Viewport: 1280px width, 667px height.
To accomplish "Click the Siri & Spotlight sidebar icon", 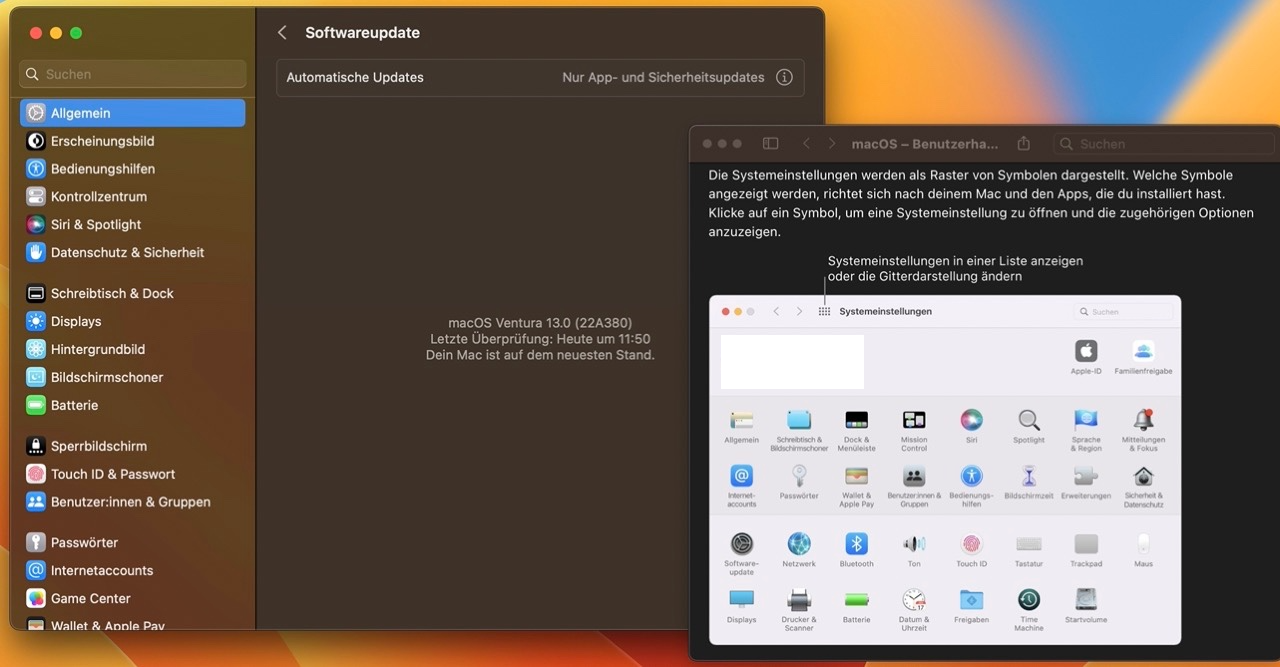I will click(x=36, y=225).
